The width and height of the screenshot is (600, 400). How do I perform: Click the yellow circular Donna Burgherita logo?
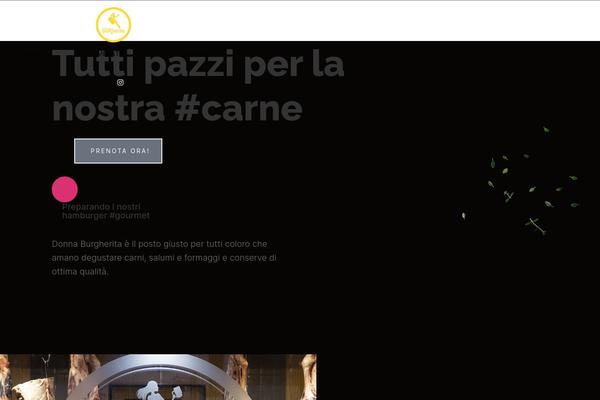(x=113, y=24)
